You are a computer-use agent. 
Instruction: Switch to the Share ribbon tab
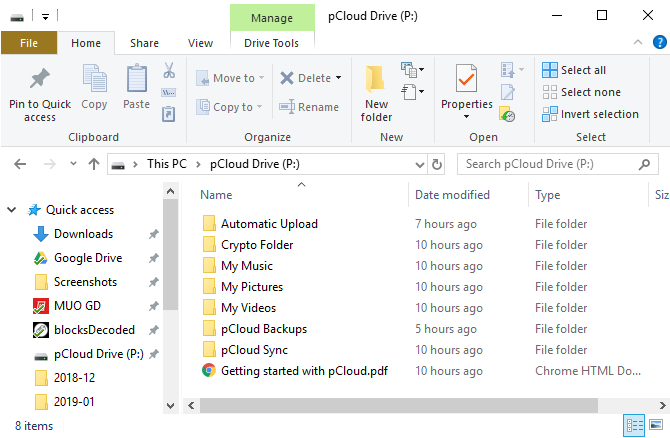click(144, 43)
